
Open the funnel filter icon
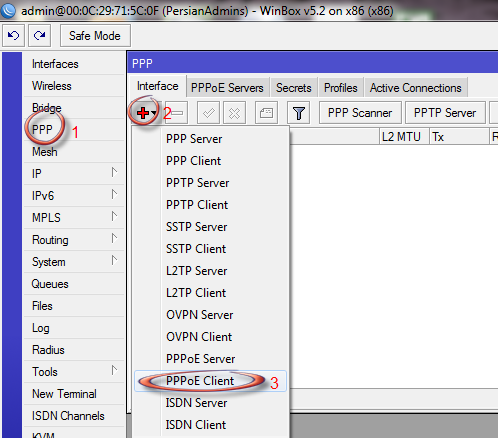(x=298, y=113)
